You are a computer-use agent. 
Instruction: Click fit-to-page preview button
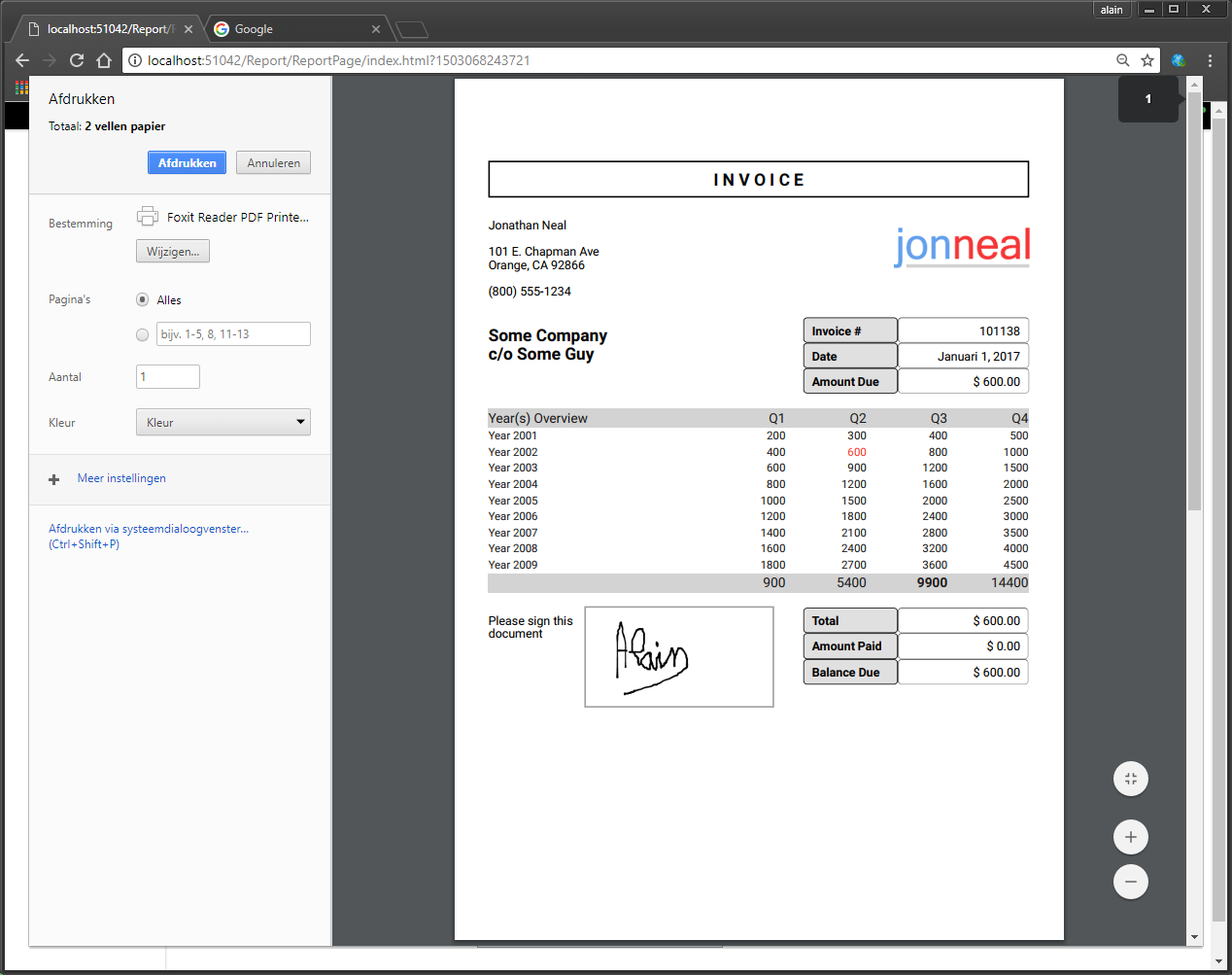click(x=1130, y=779)
